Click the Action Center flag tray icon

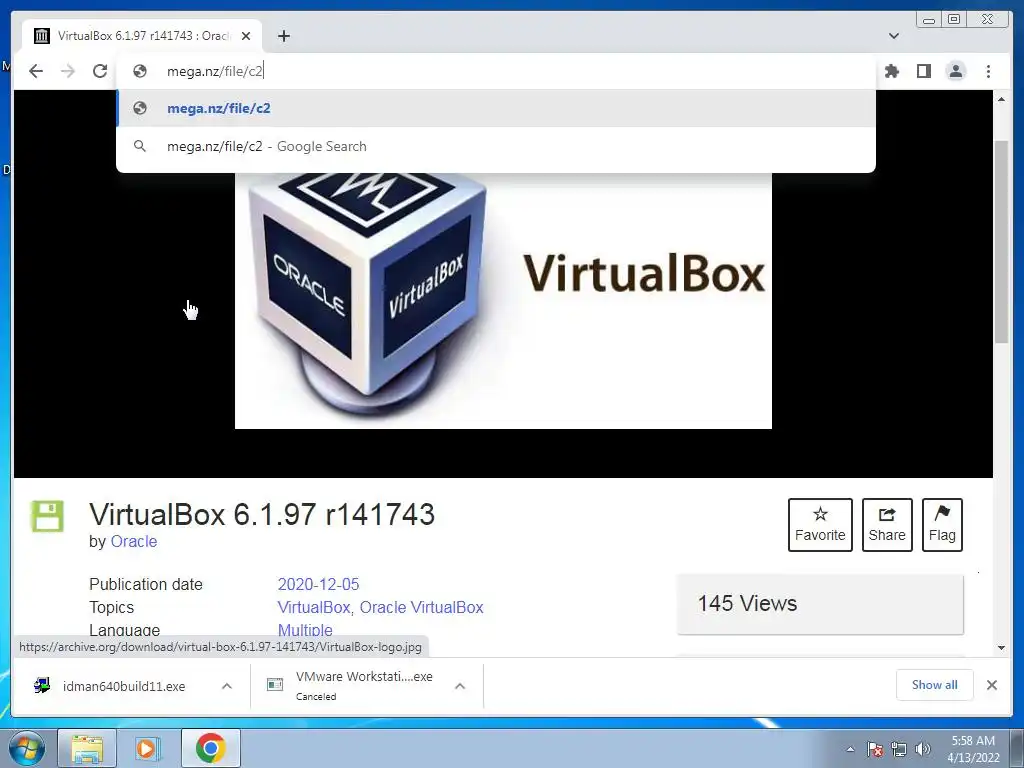[x=875, y=749]
